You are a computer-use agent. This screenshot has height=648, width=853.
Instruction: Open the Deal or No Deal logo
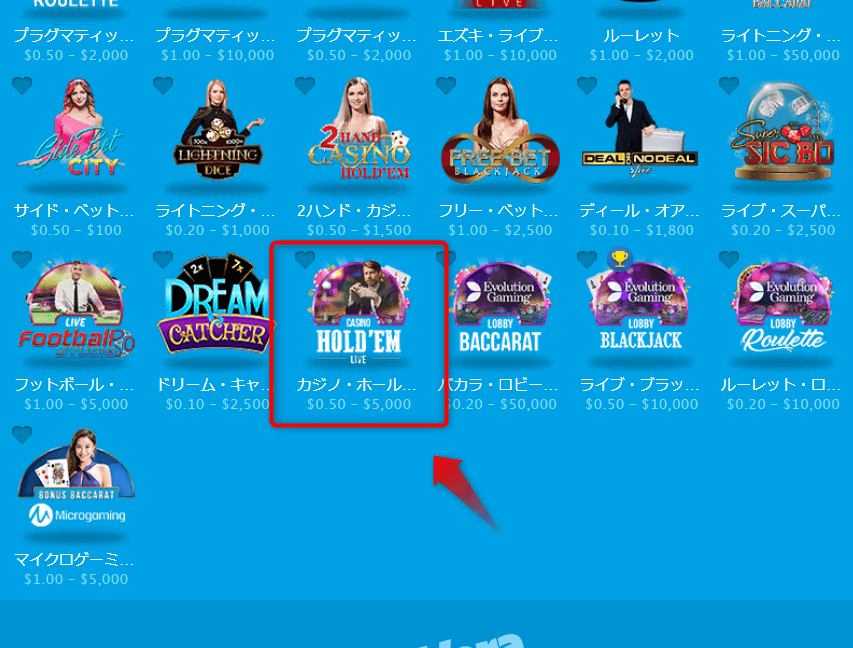pyautogui.click(x=640, y=129)
